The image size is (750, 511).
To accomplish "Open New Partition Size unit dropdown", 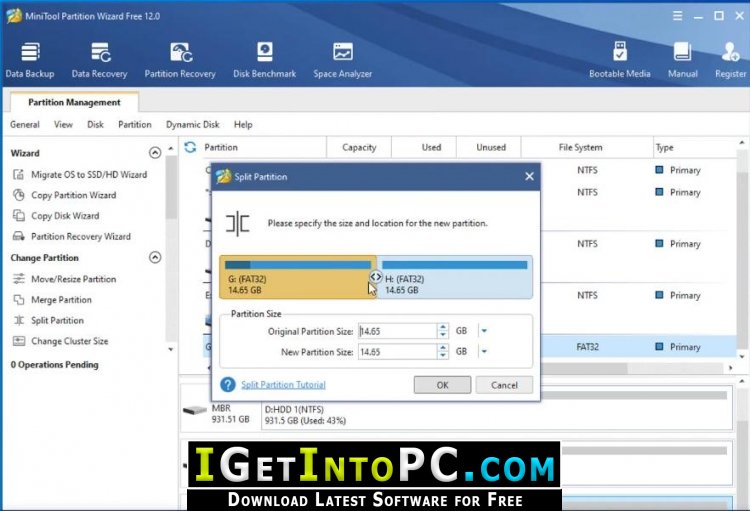I will click(484, 351).
